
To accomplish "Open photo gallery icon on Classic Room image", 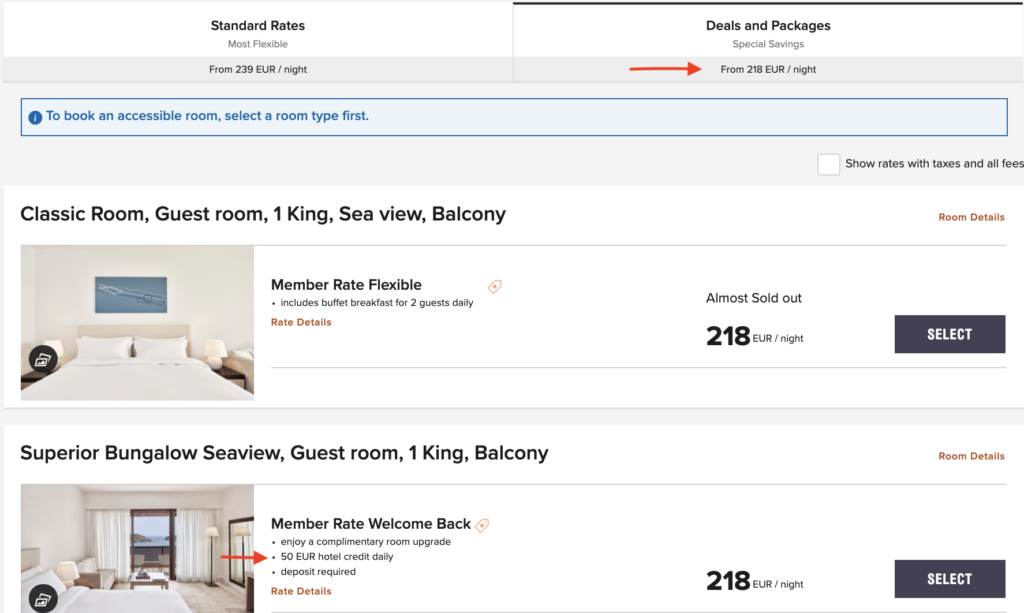I will 44,360.
